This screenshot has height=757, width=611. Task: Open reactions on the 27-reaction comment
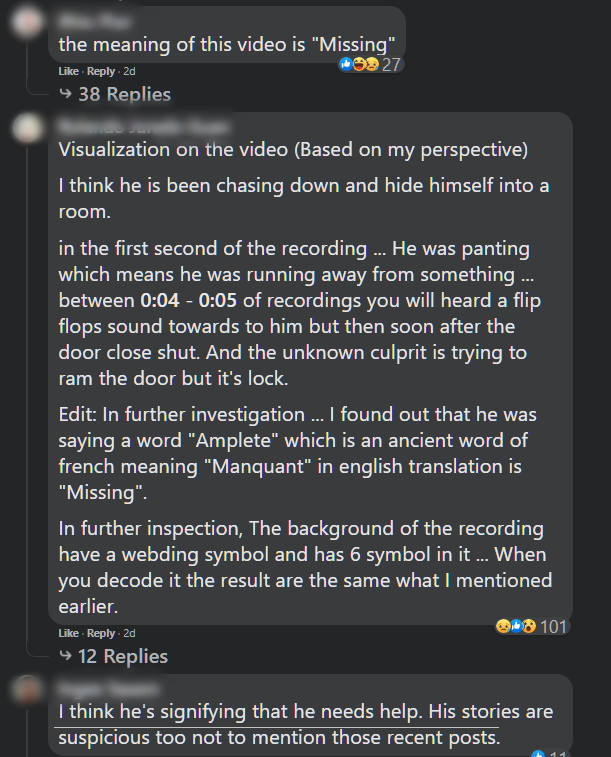pyautogui.click(x=359, y=64)
